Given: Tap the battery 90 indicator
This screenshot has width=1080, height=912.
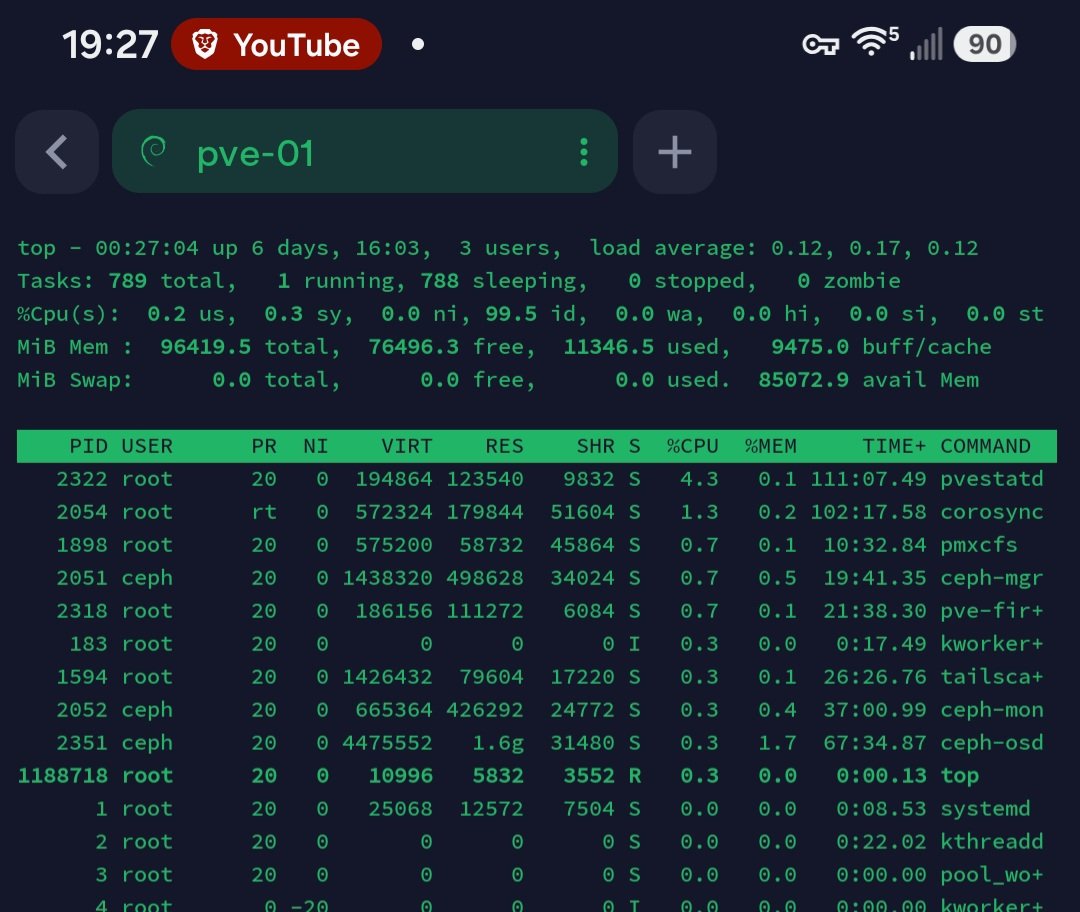Looking at the screenshot, I should point(984,44).
